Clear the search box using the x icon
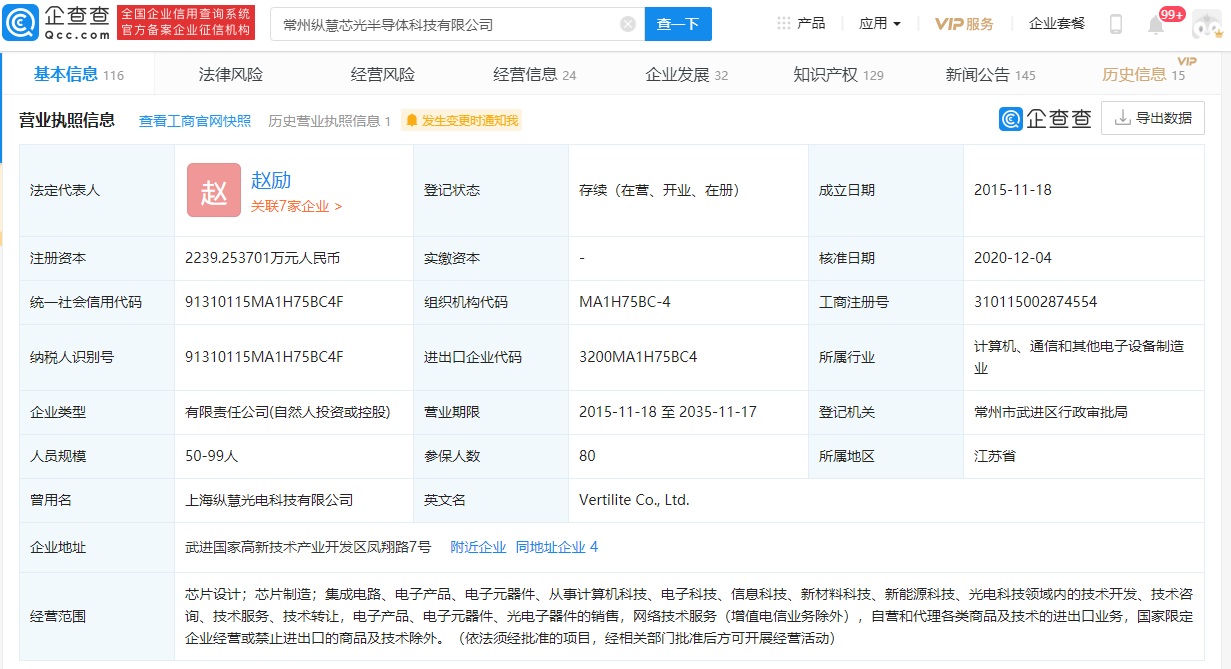The width and height of the screenshot is (1231, 669). (628, 23)
